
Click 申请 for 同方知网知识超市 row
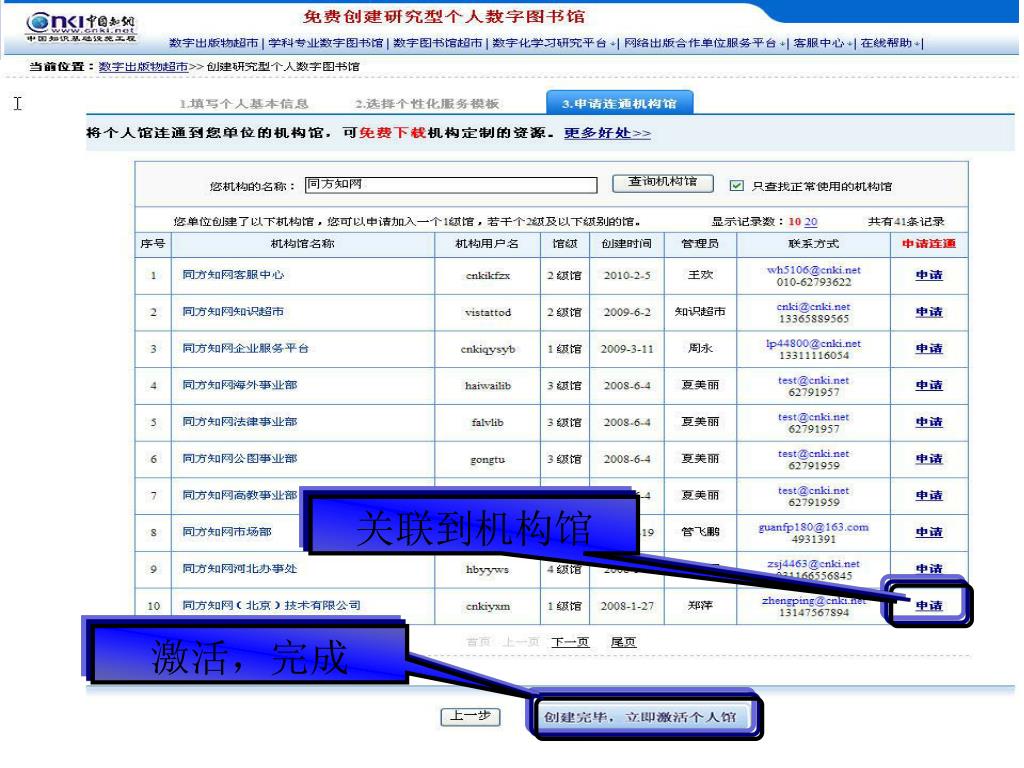click(x=929, y=312)
